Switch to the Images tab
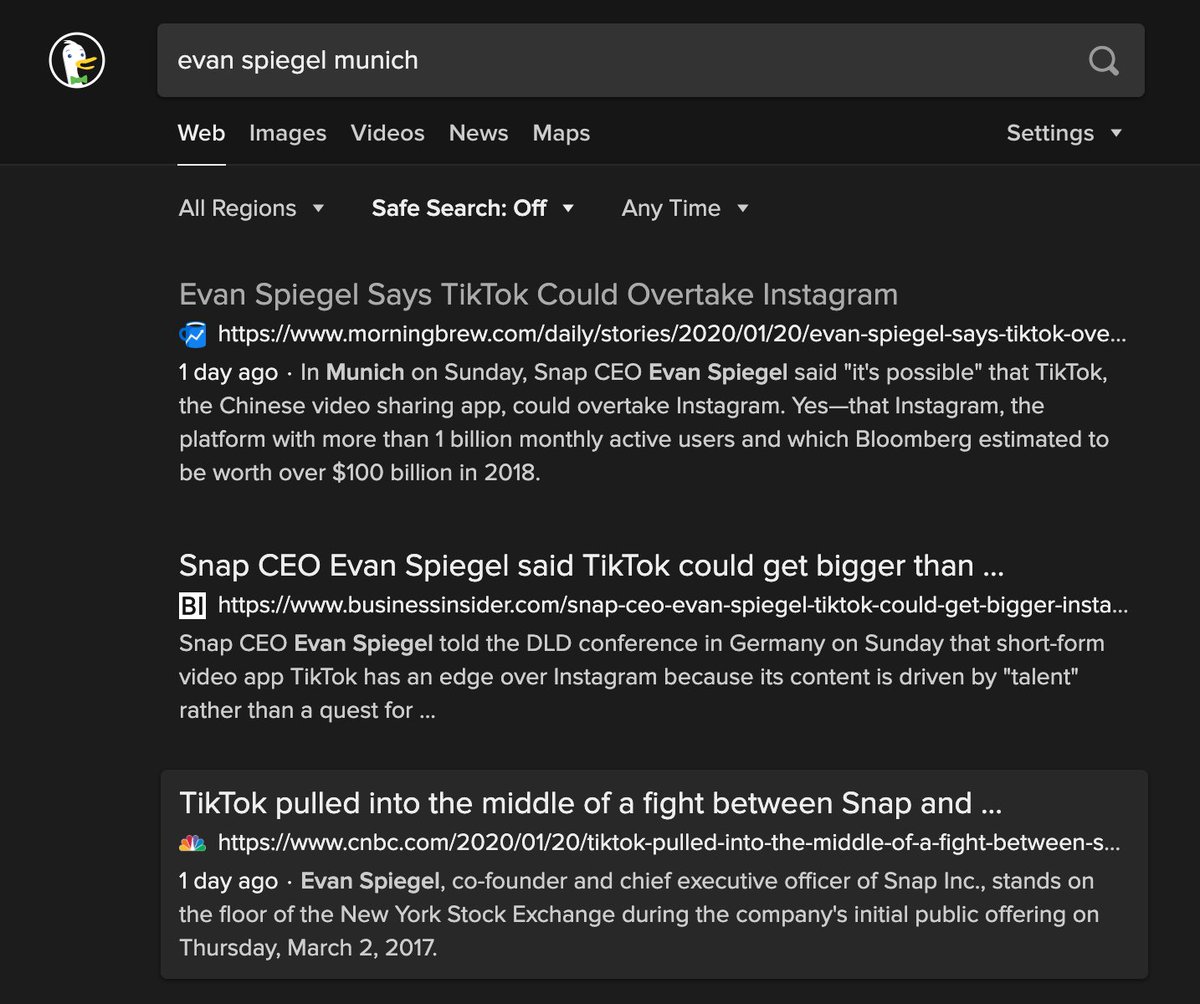 (288, 133)
